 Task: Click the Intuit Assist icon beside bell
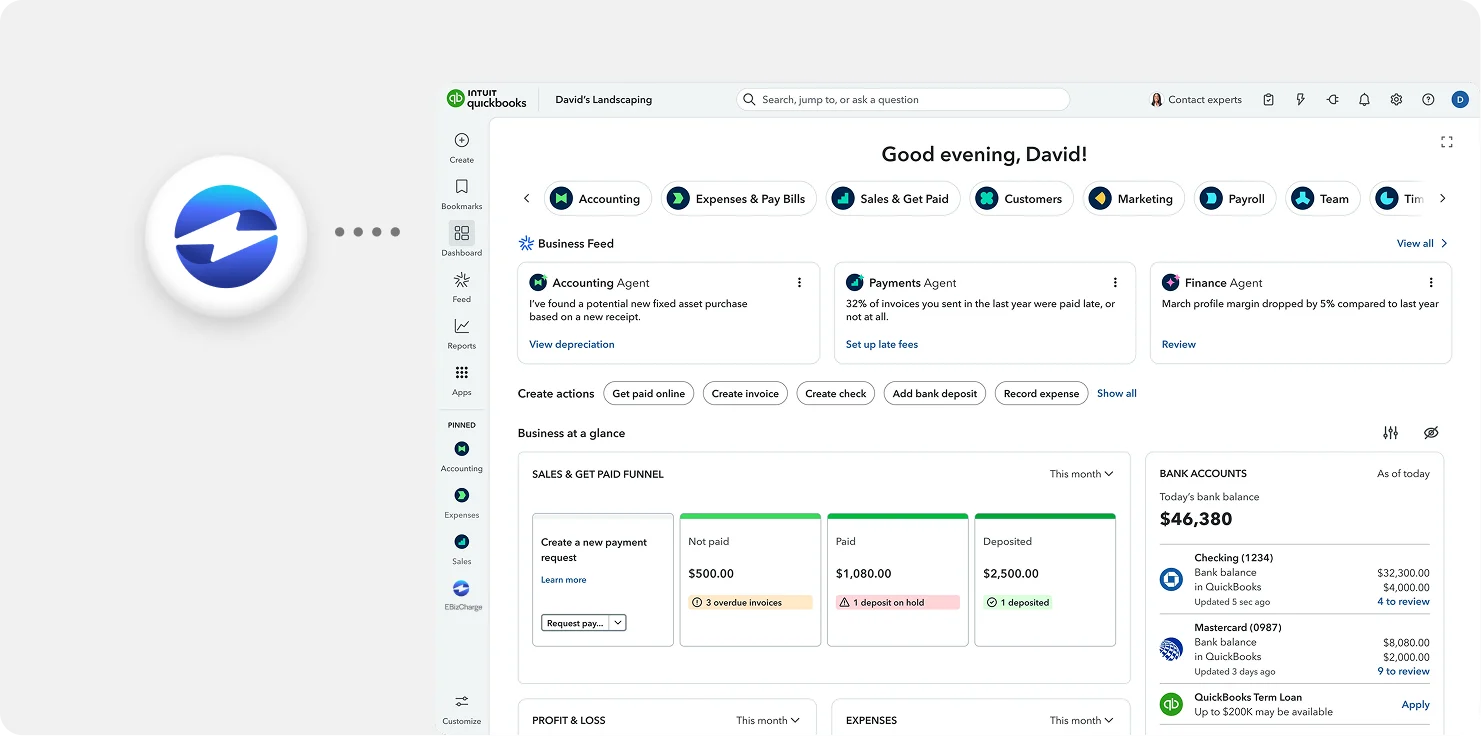(x=1332, y=100)
